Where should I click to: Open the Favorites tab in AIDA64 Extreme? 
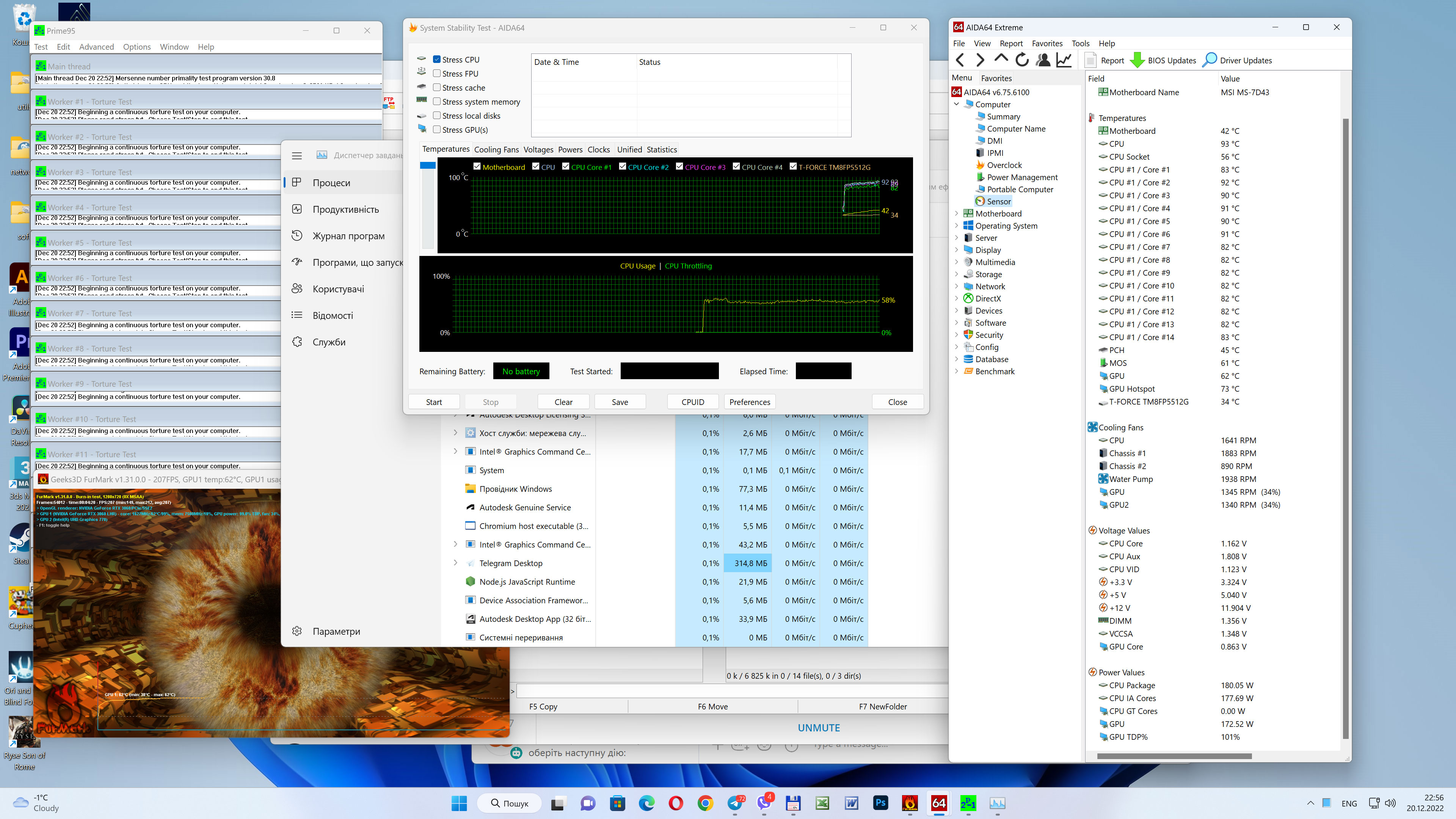pos(996,78)
